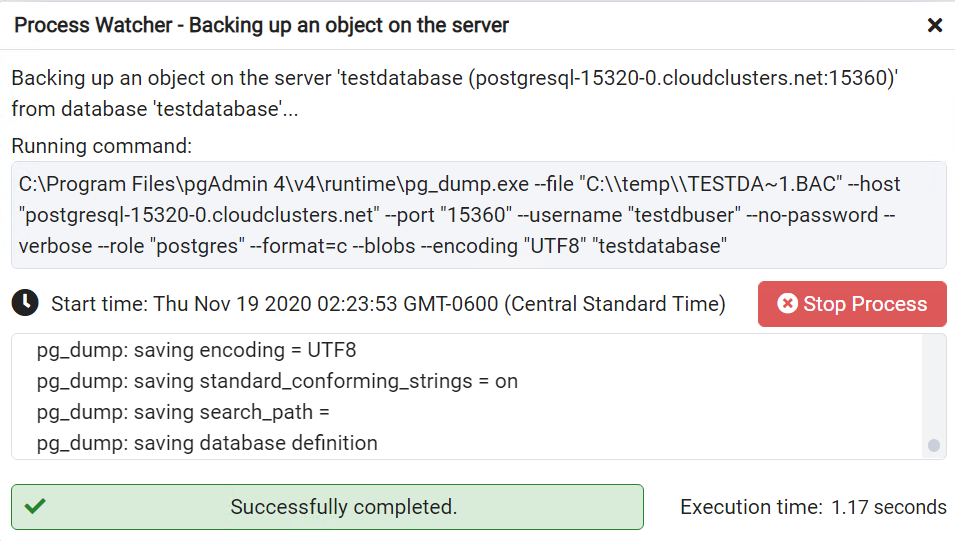The image size is (955, 541).
Task: Select the 'saving standard_conforming_strings = on' log line
Action: pos(277,381)
